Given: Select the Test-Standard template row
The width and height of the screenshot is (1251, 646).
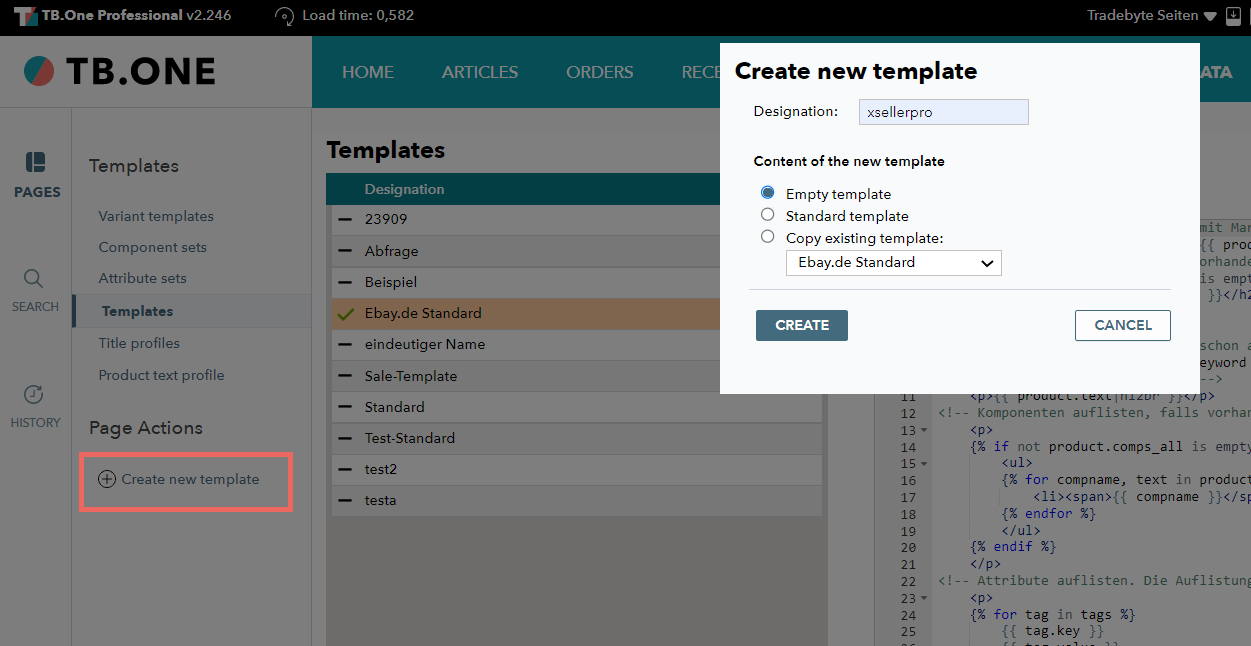Looking at the screenshot, I should coord(577,438).
